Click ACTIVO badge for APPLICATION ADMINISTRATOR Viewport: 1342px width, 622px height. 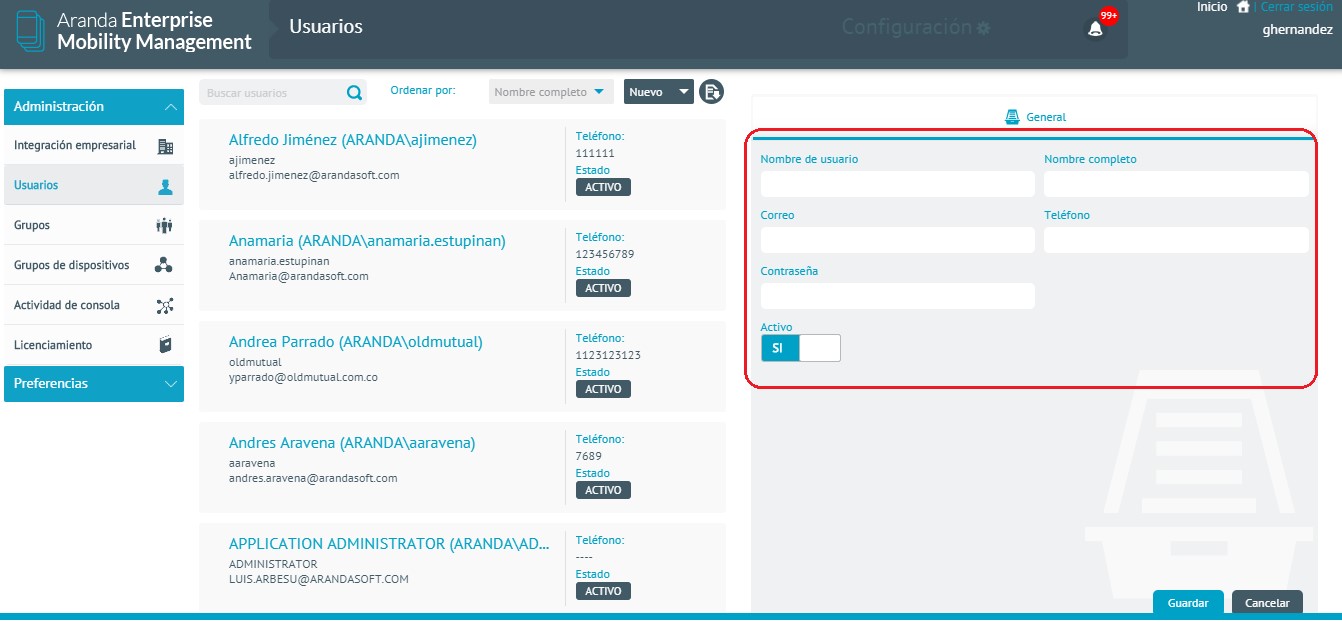point(603,591)
